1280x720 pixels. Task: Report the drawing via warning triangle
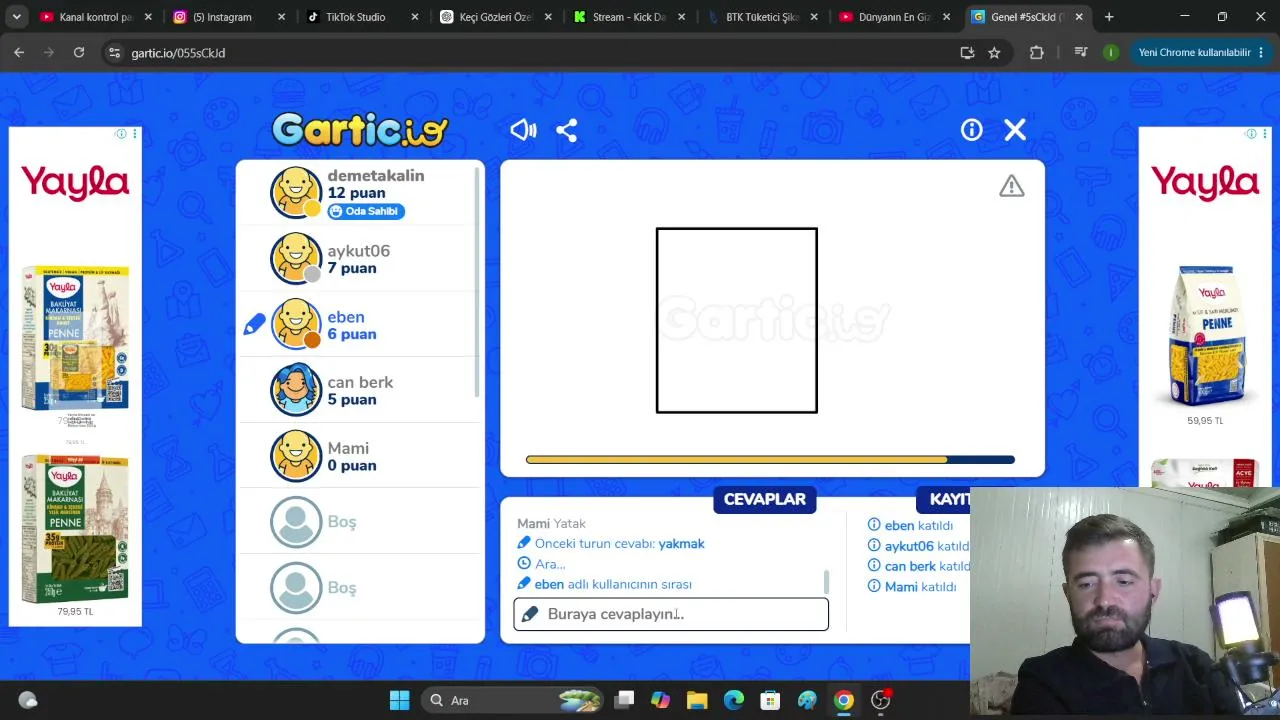pyautogui.click(x=1012, y=186)
